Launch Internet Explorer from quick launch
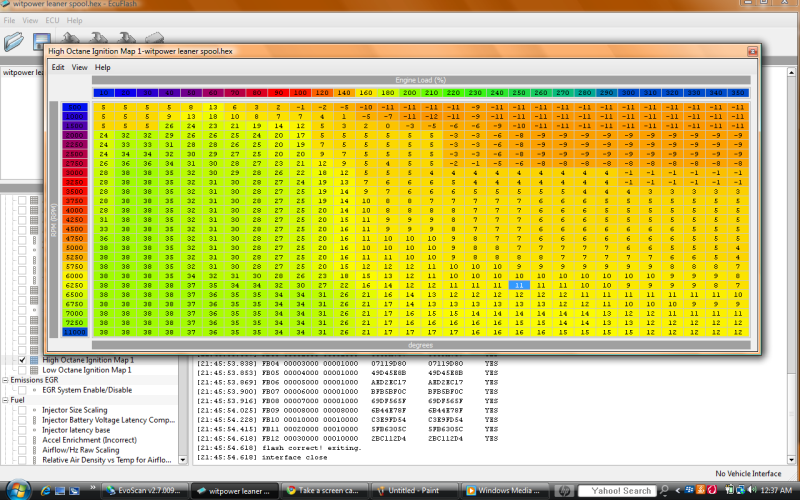The width and height of the screenshot is (800, 500). (45, 491)
